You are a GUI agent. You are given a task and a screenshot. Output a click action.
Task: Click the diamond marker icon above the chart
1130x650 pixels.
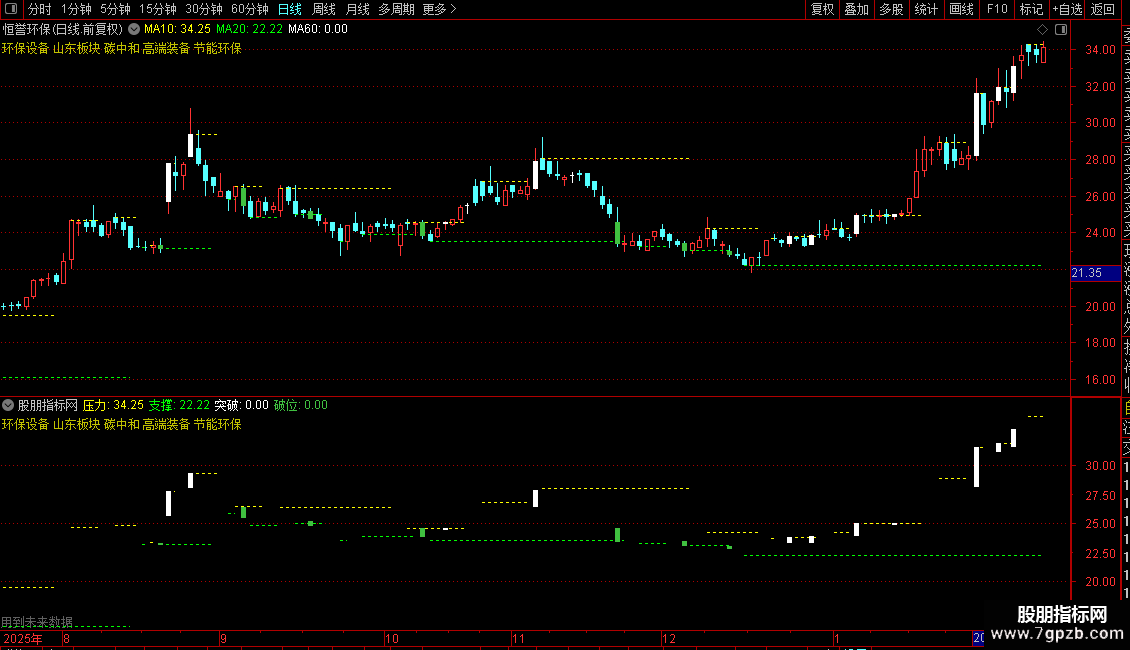(1042, 30)
